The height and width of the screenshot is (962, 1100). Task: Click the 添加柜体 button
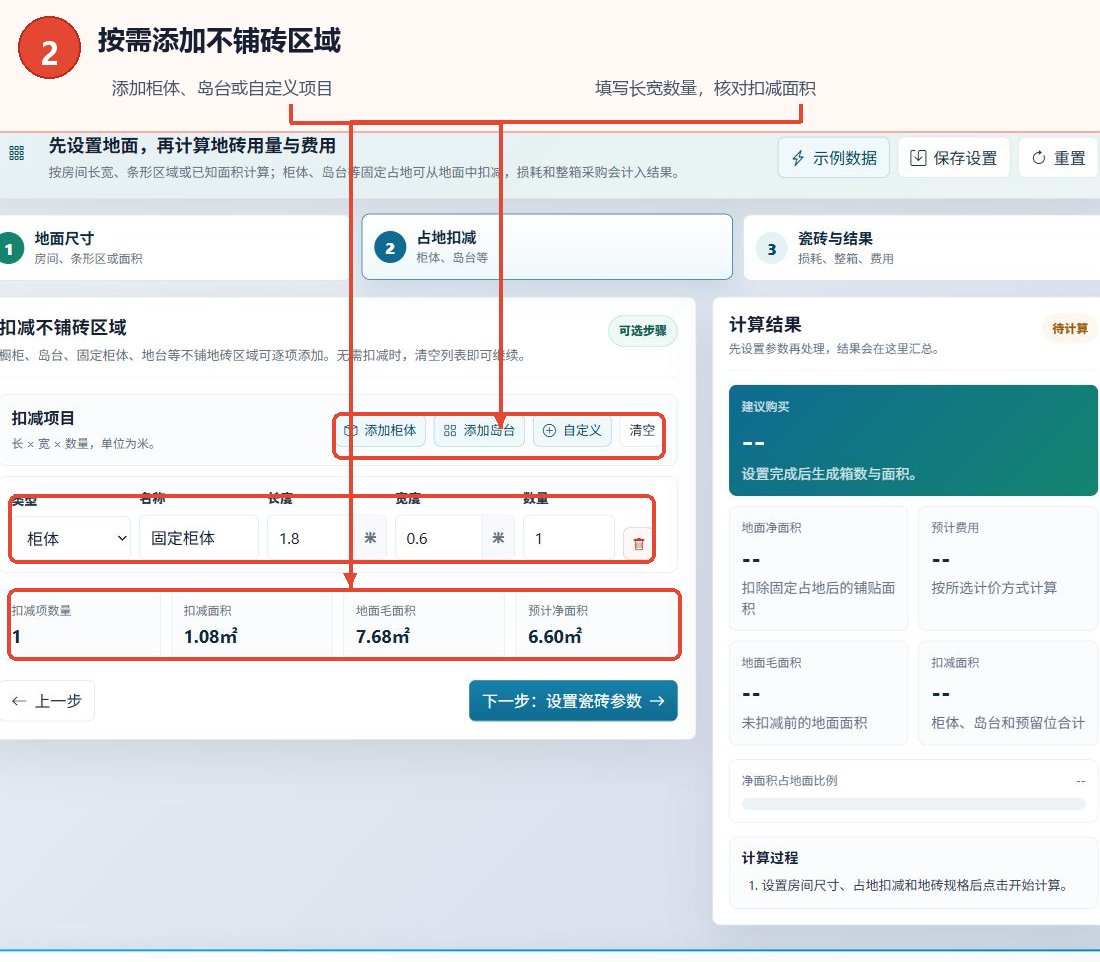coord(381,431)
